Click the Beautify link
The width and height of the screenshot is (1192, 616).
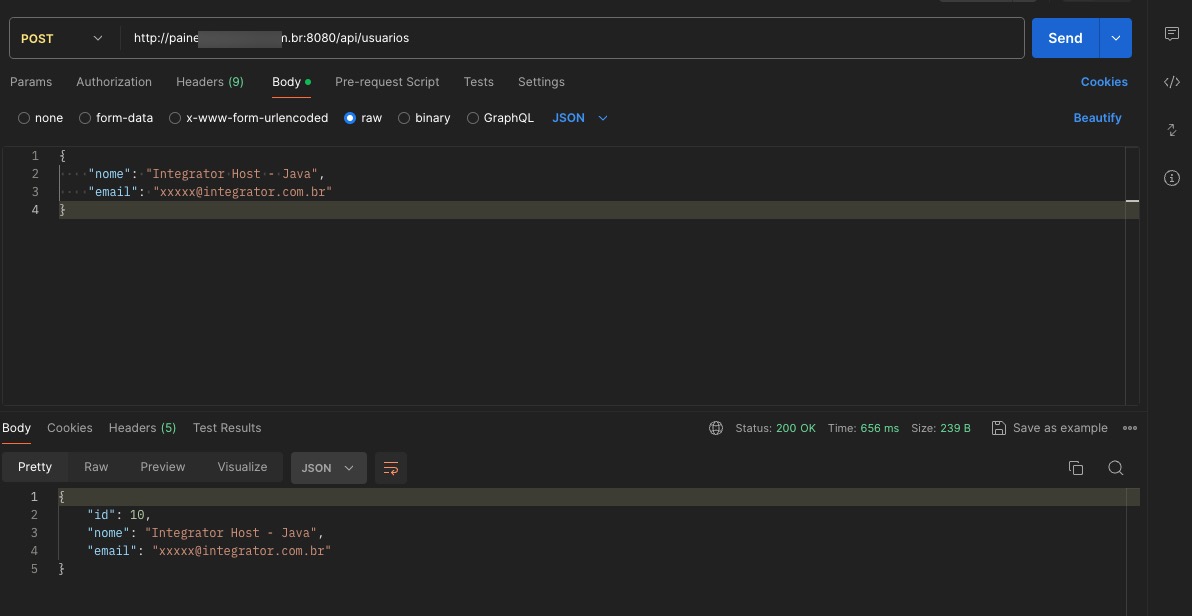1097,118
